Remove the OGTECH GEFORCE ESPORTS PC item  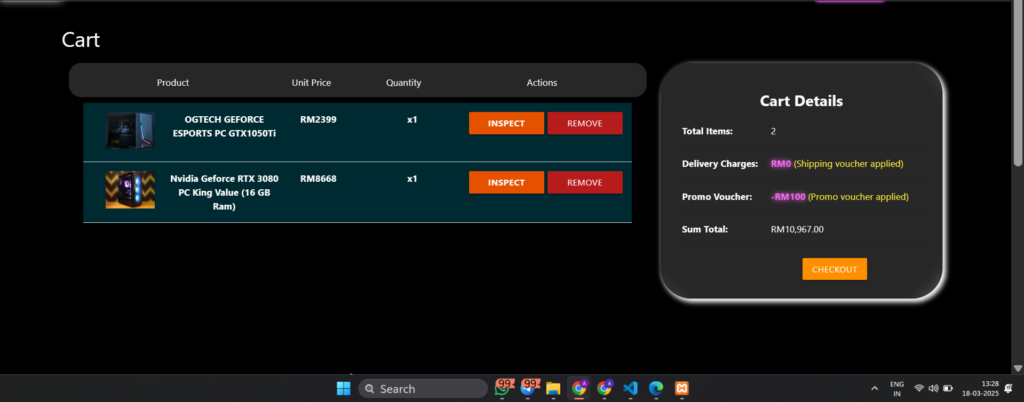(x=584, y=123)
